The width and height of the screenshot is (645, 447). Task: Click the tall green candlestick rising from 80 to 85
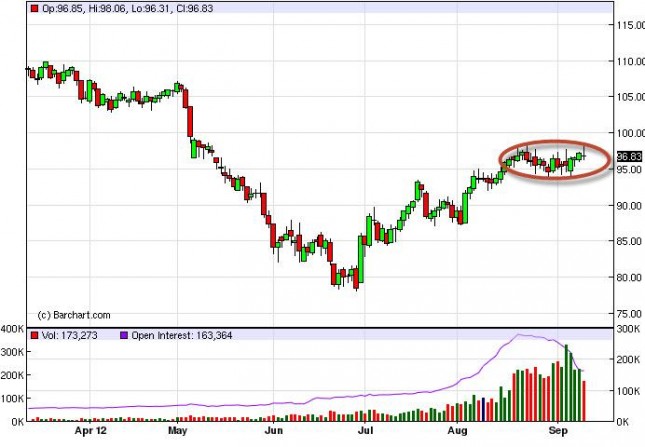coord(361,259)
